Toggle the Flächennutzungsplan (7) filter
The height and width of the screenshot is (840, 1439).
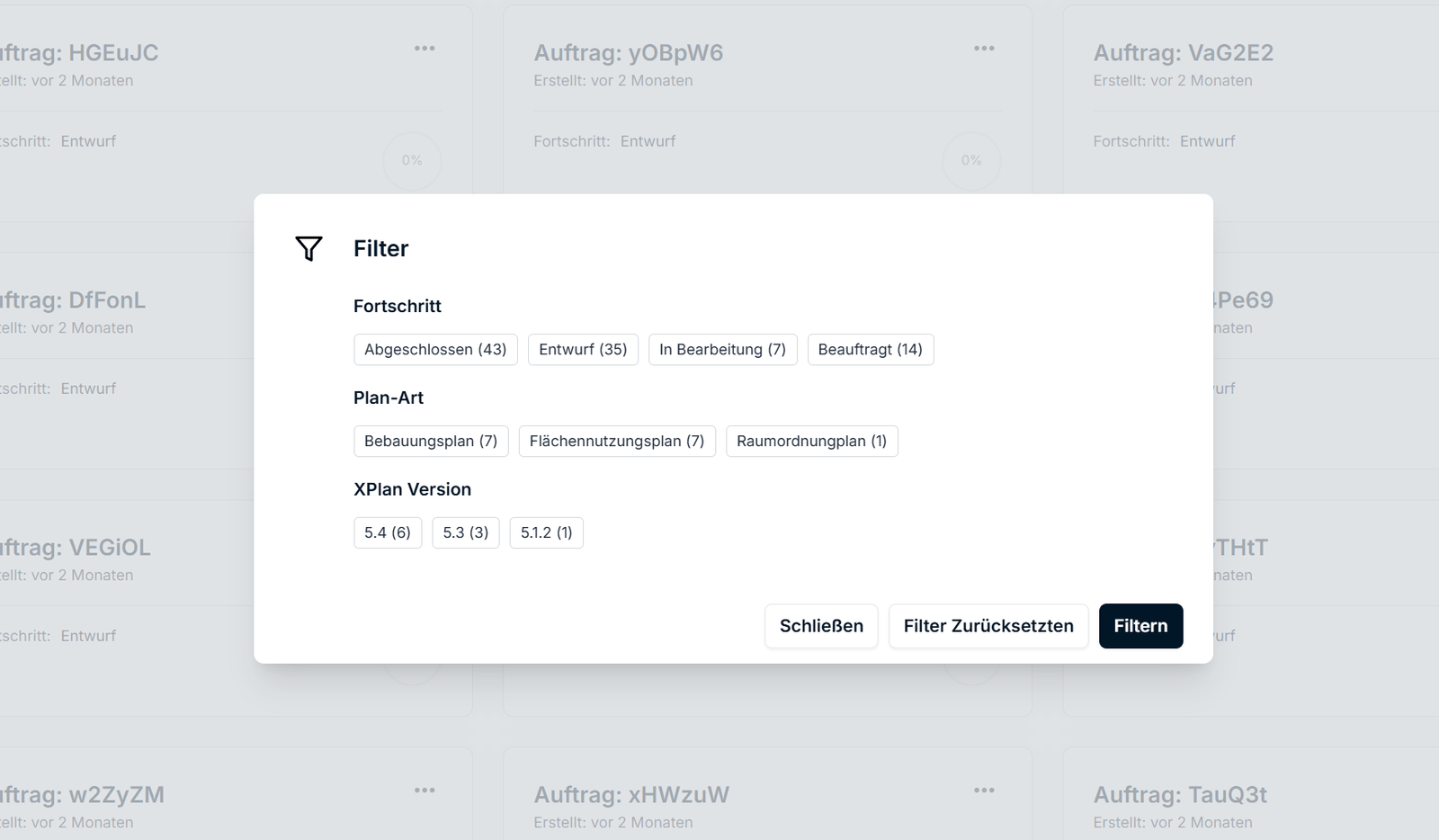(617, 441)
